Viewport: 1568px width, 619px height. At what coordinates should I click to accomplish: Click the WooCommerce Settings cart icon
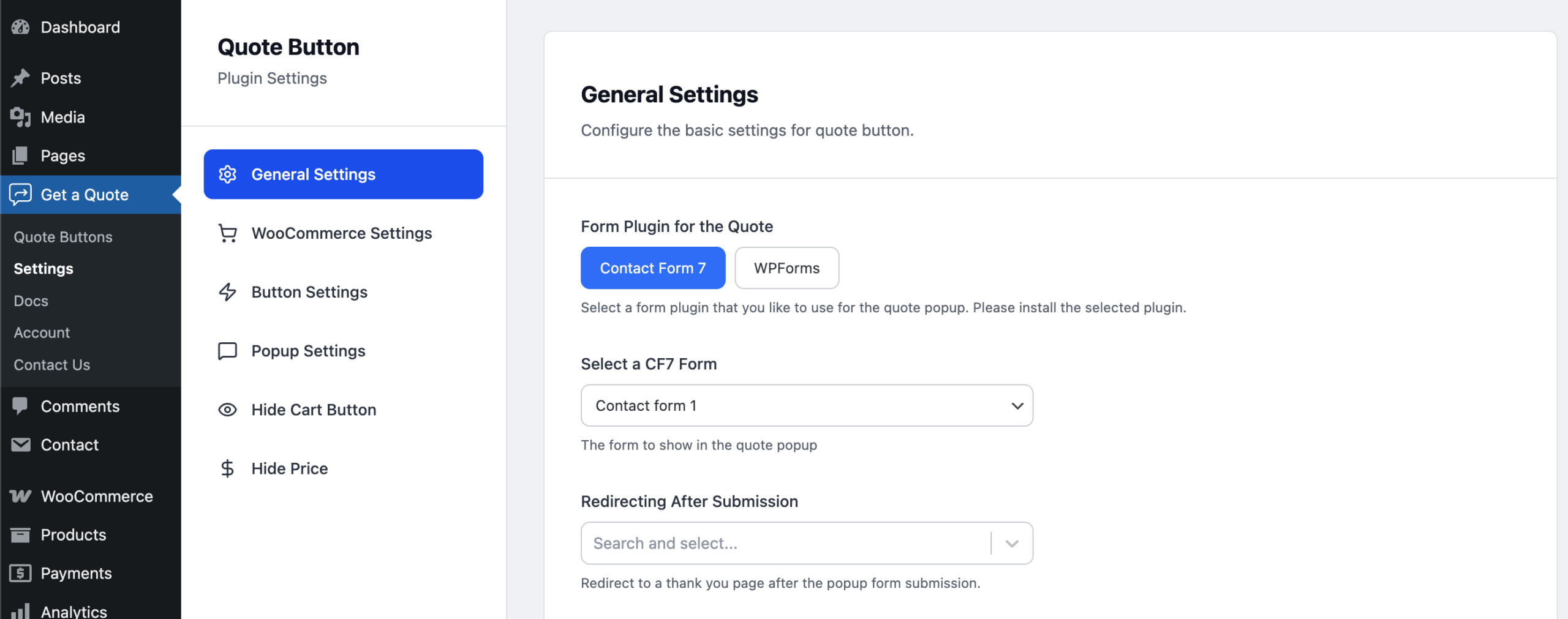228,233
